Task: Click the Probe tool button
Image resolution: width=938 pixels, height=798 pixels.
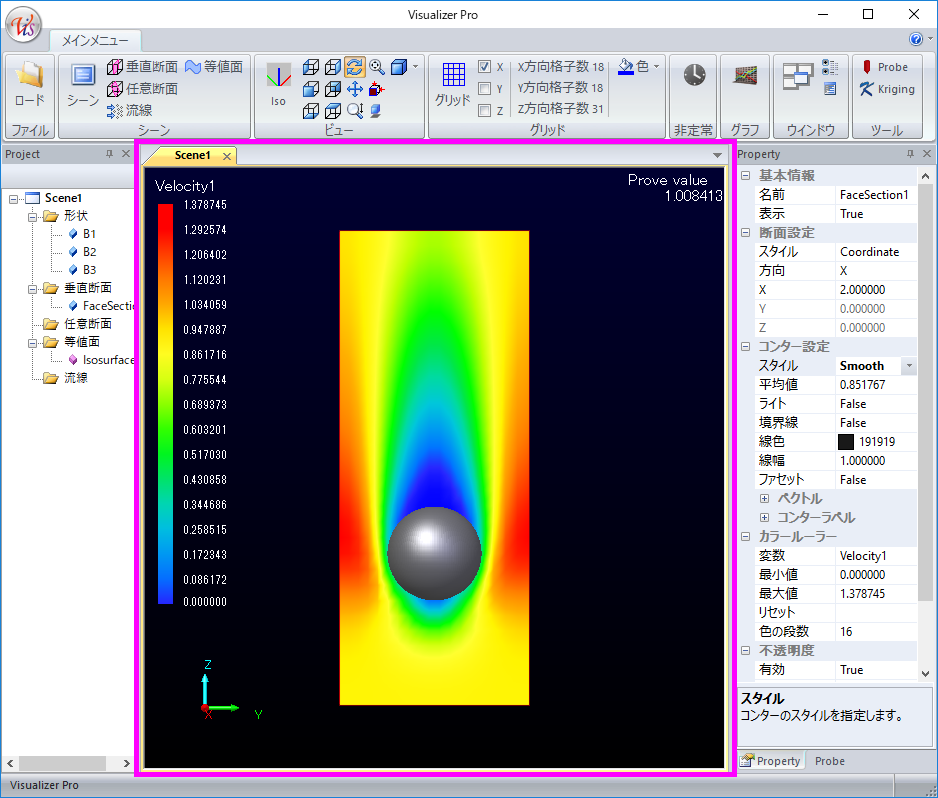Action: pyautogui.click(x=884, y=67)
